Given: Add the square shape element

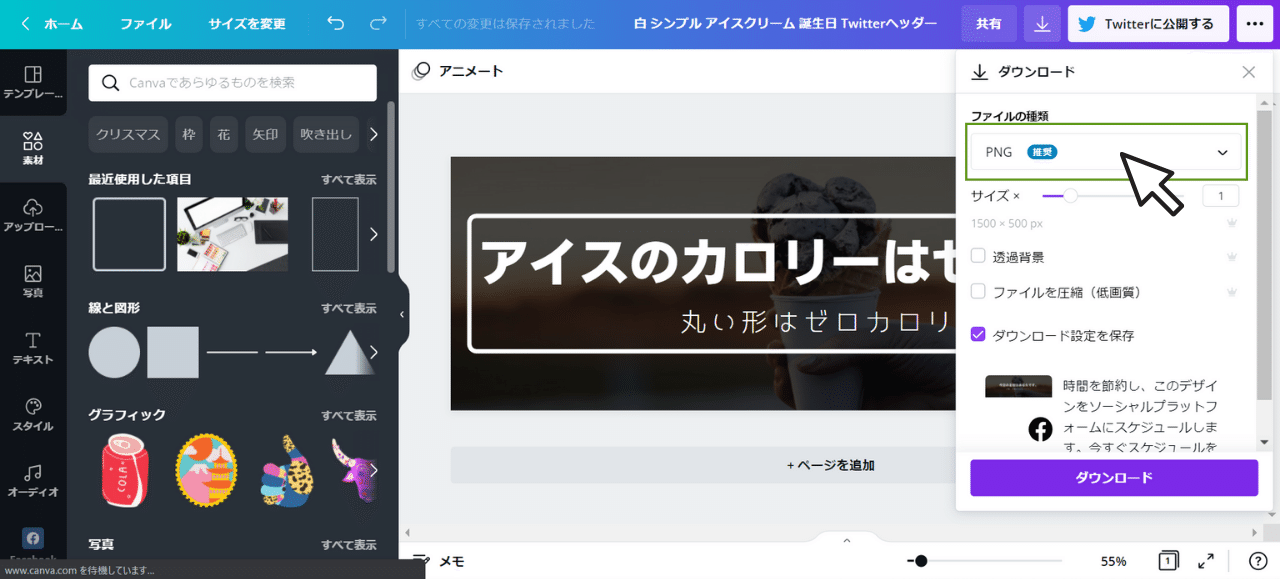Looking at the screenshot, I should [173, 352].
